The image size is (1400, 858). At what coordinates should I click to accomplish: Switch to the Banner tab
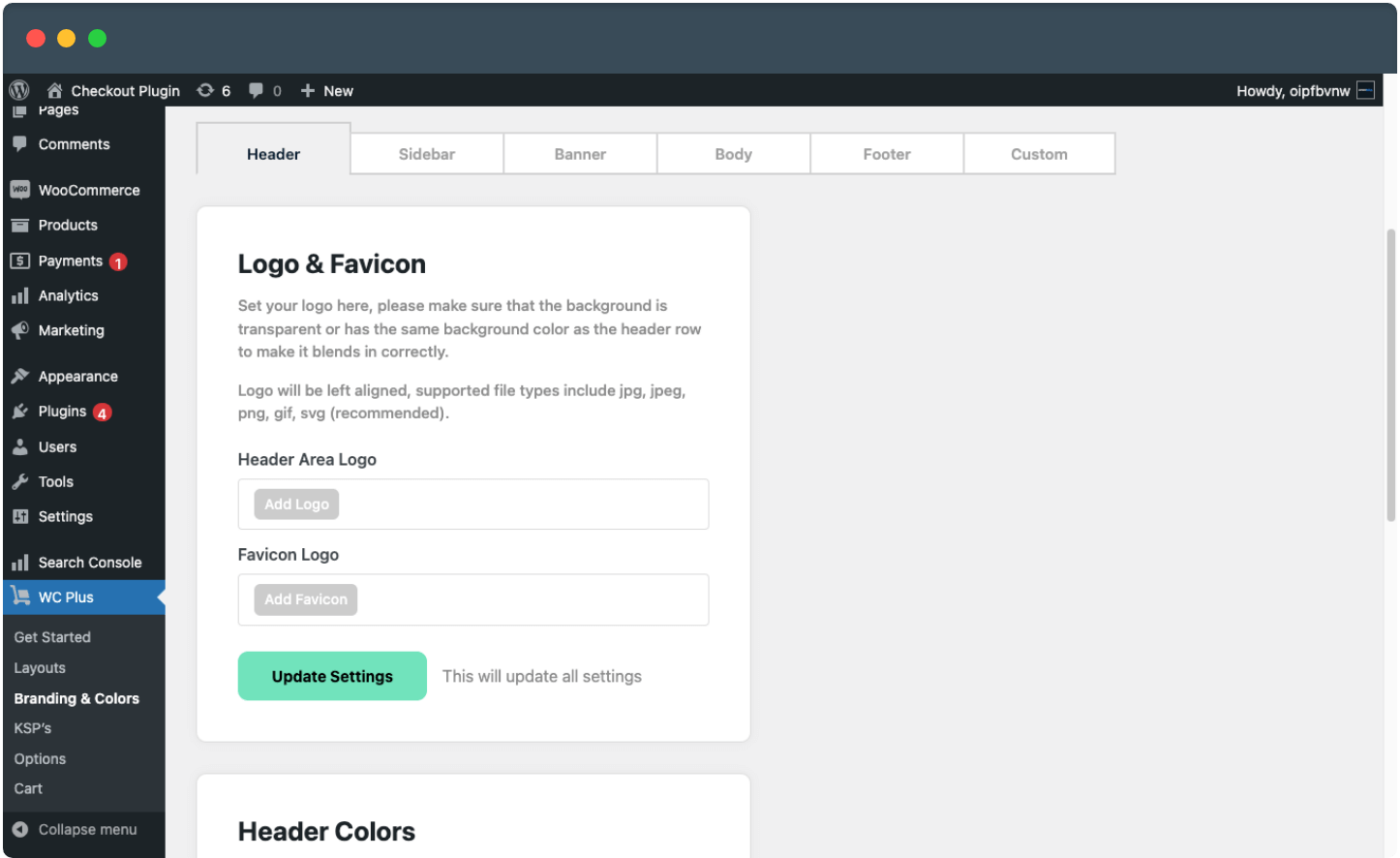click(580, 154)
